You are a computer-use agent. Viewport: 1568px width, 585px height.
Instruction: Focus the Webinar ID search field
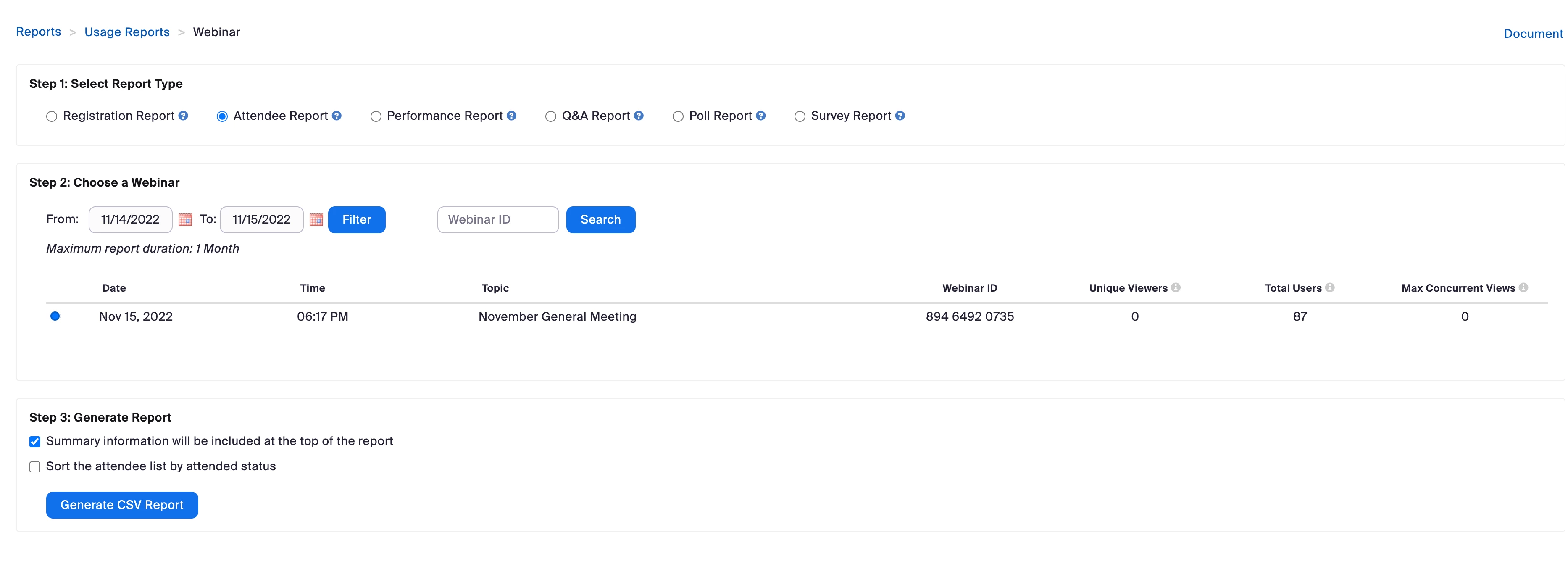(x=497, y=220)
